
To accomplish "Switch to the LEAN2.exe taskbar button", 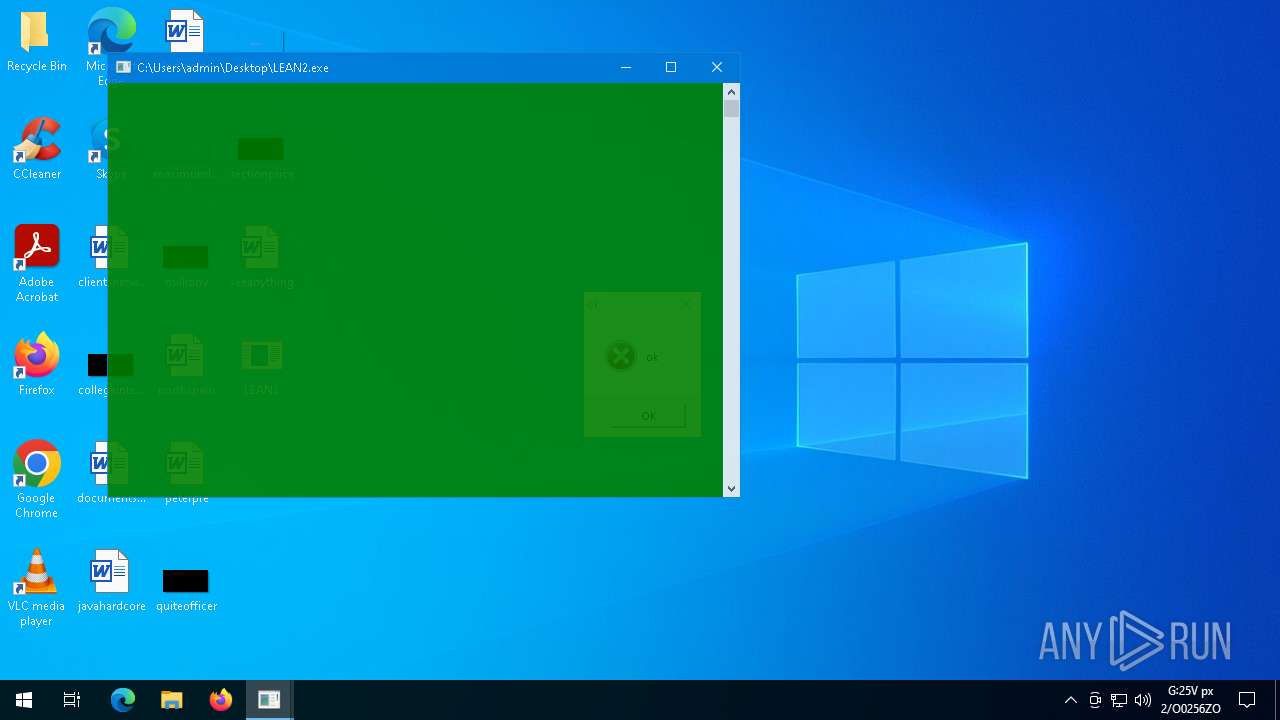I will [x=269, y=700].
